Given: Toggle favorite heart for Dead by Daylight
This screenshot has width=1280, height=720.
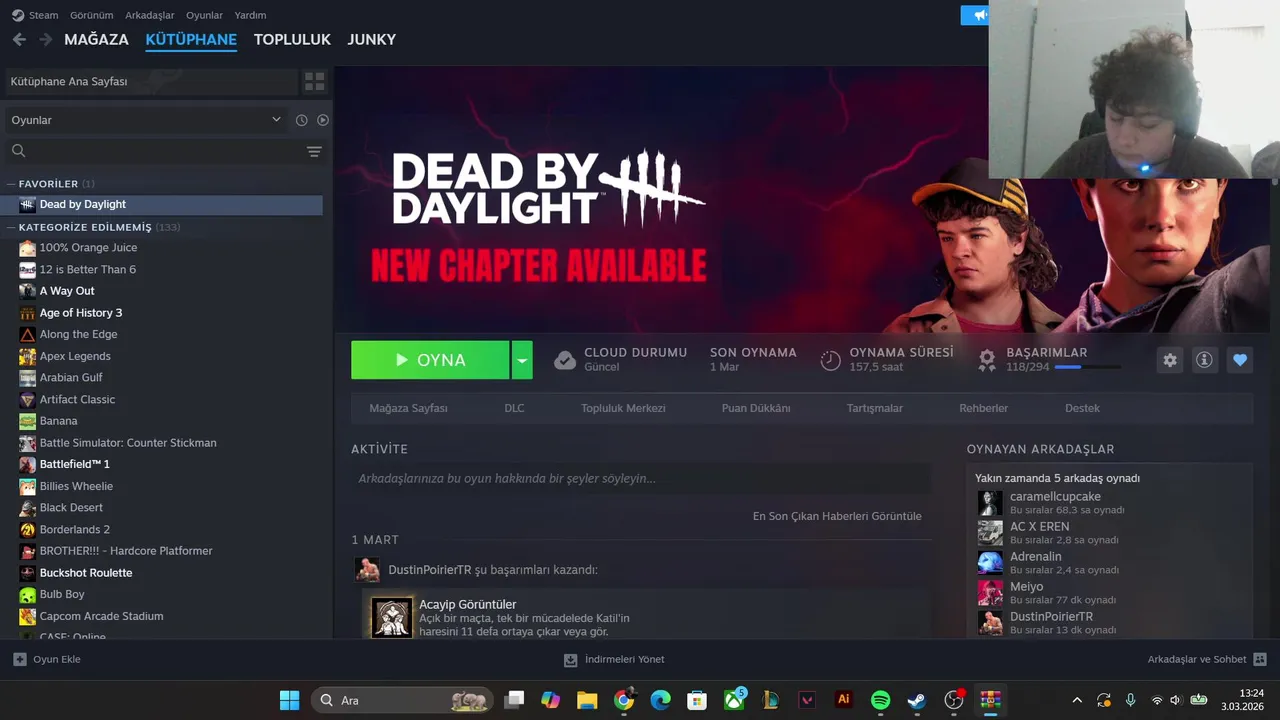Looking at the screenshot, I should [1240, 360].
